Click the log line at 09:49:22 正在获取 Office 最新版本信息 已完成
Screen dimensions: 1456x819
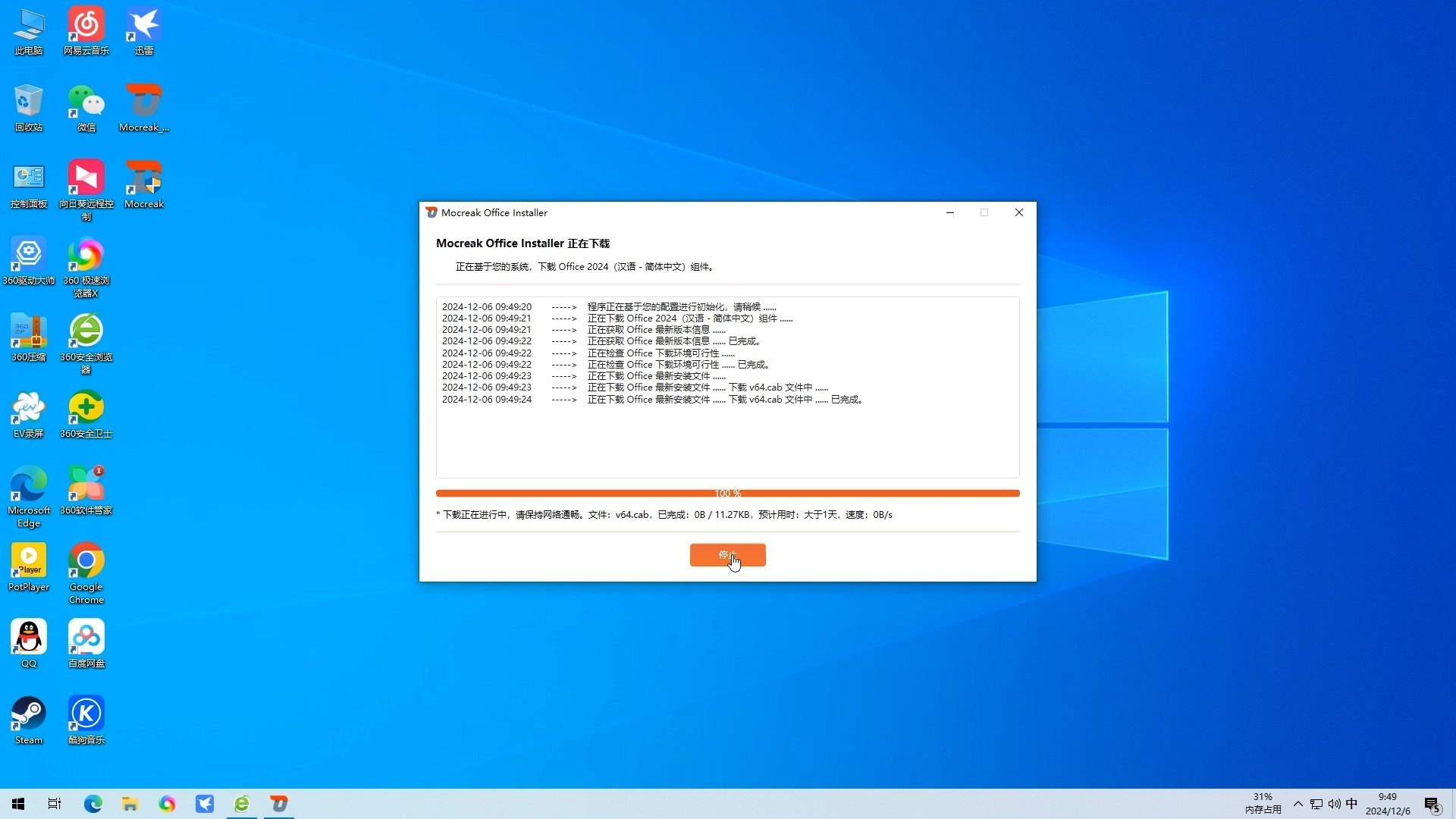coord(601,341)
